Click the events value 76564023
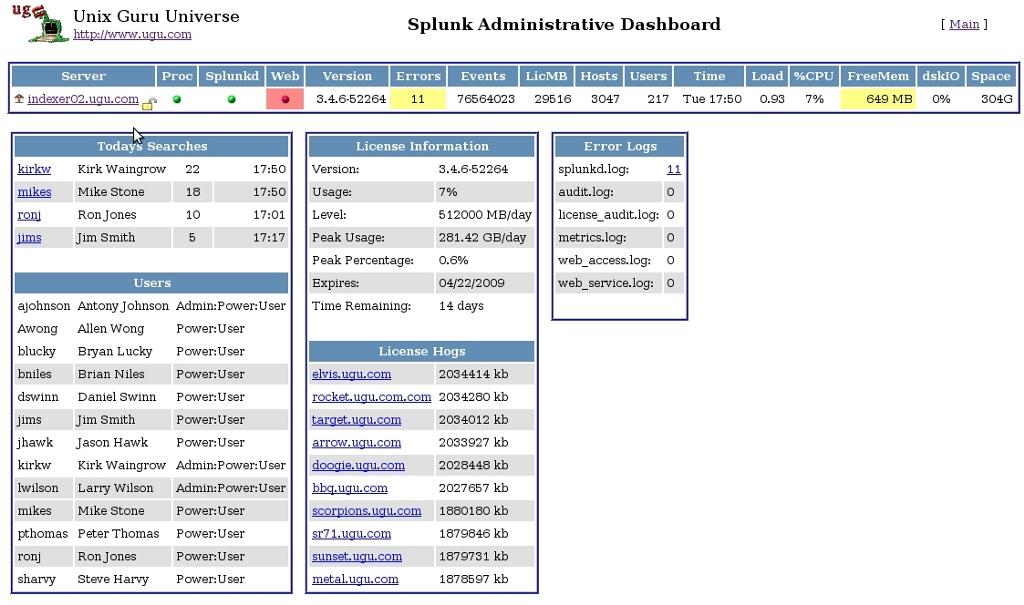1024x605 pixels. 485,99
